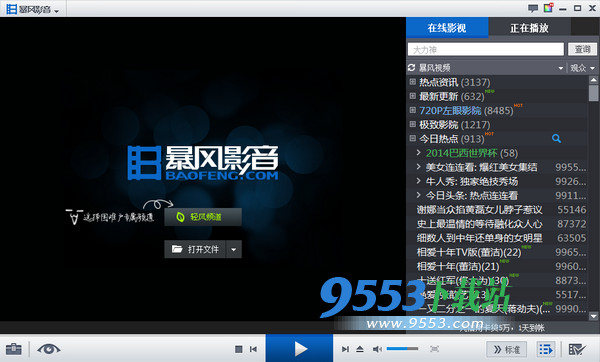The image size is (600, 362).
Task: Toggle the left-eye enhancement eye icon
Action: pos(49,349)
